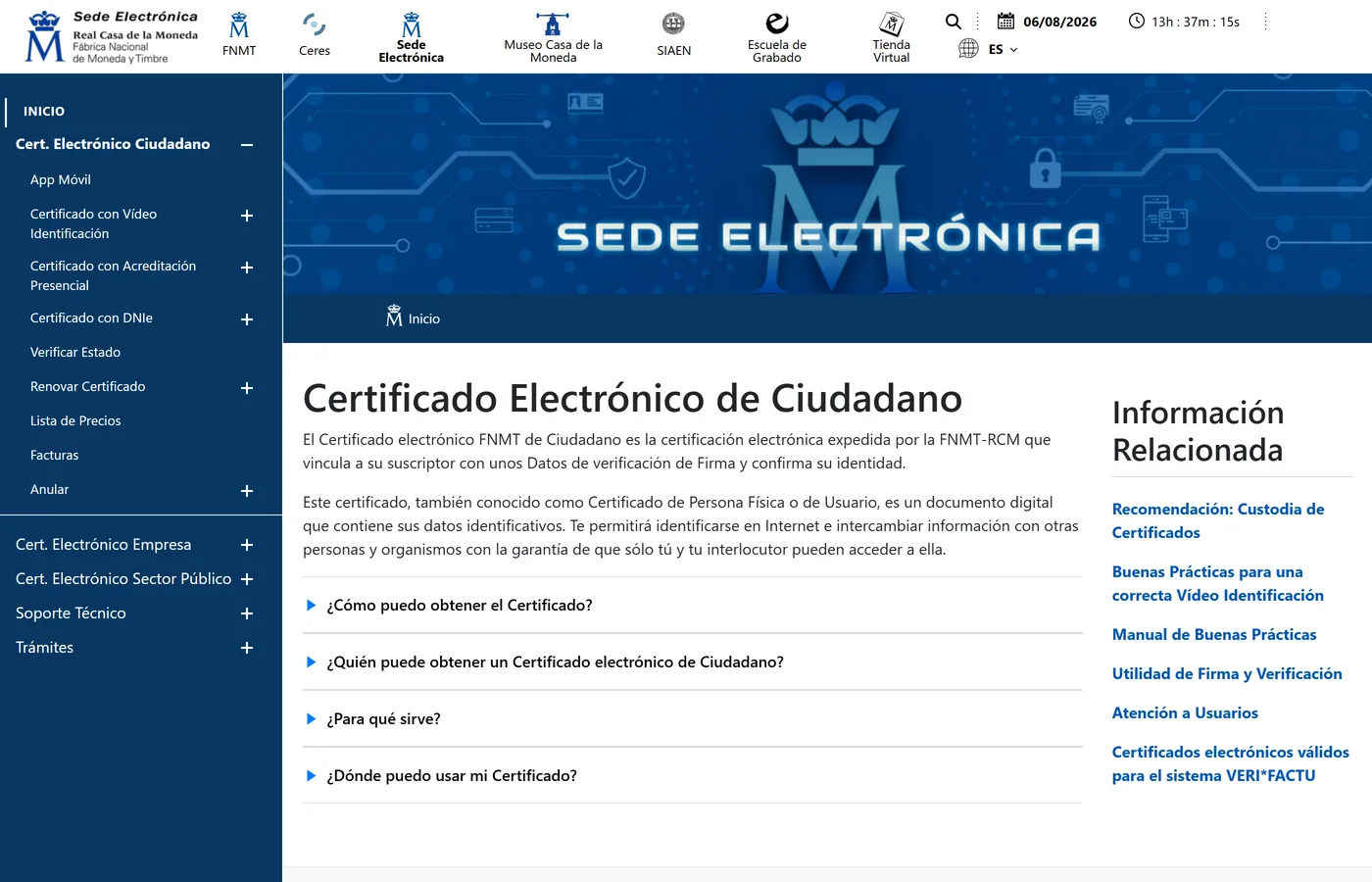Viewport: 1372px width, 882px height.
Task: Open Atención a Usuarios link
Action: pyautogui.click(x=1185, y=713)
